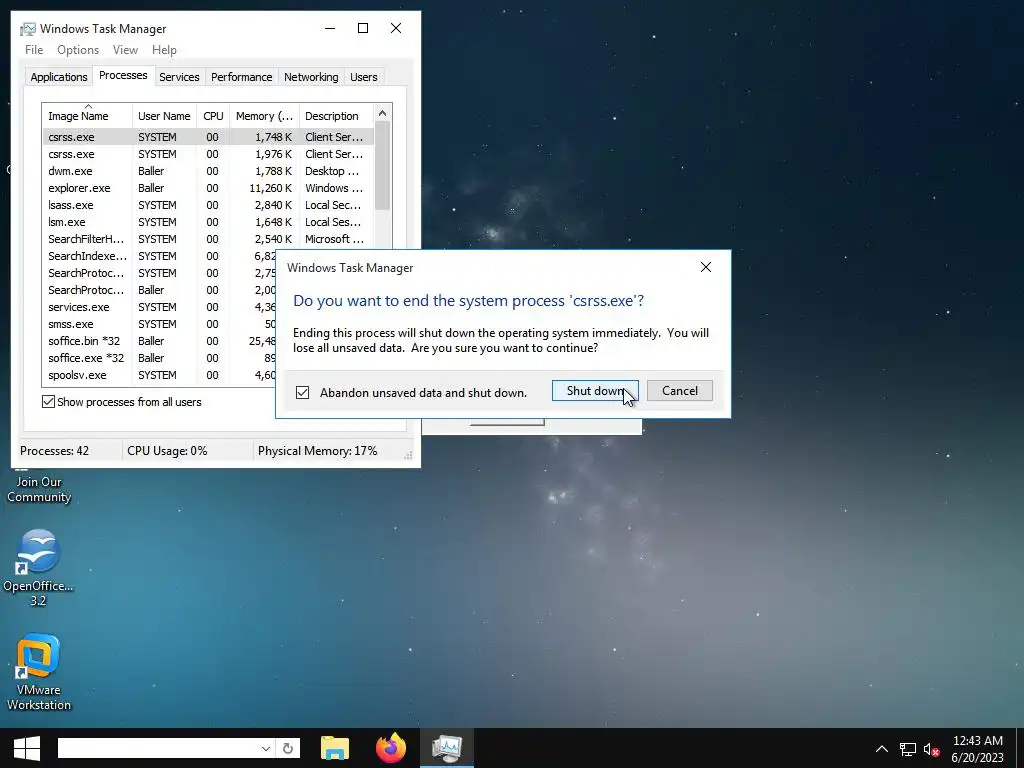
Task: Click the process list scroll up arrow
Action: 383,113
